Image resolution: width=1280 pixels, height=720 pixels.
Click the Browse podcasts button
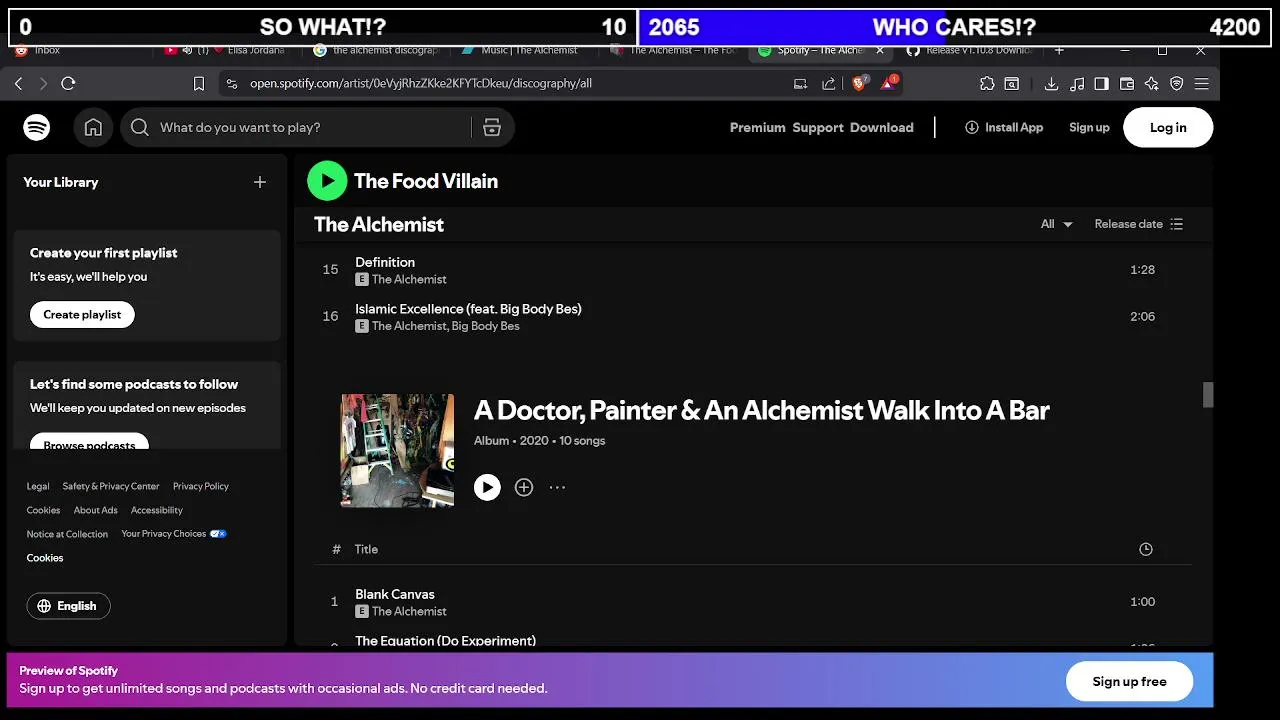pyautogui.click(x=89, y=443)
